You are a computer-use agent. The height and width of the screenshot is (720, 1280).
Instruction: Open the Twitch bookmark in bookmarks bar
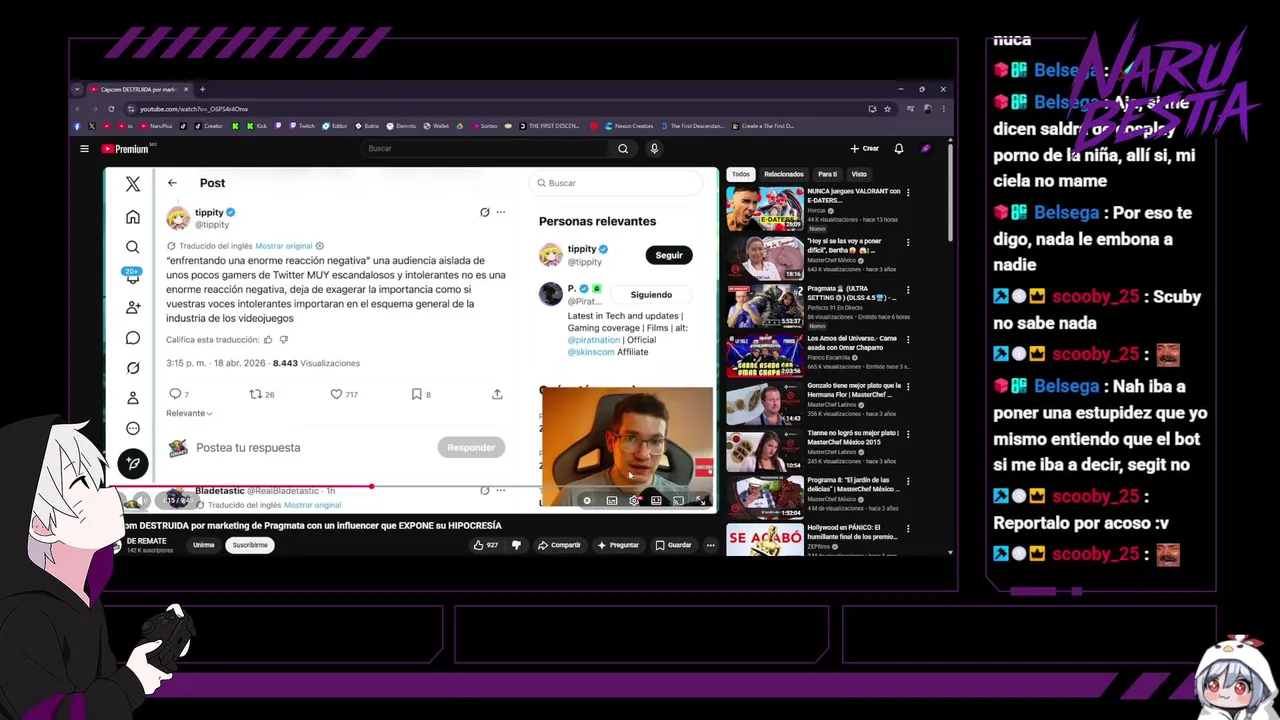pyautogui.click(x=301, y=126)
